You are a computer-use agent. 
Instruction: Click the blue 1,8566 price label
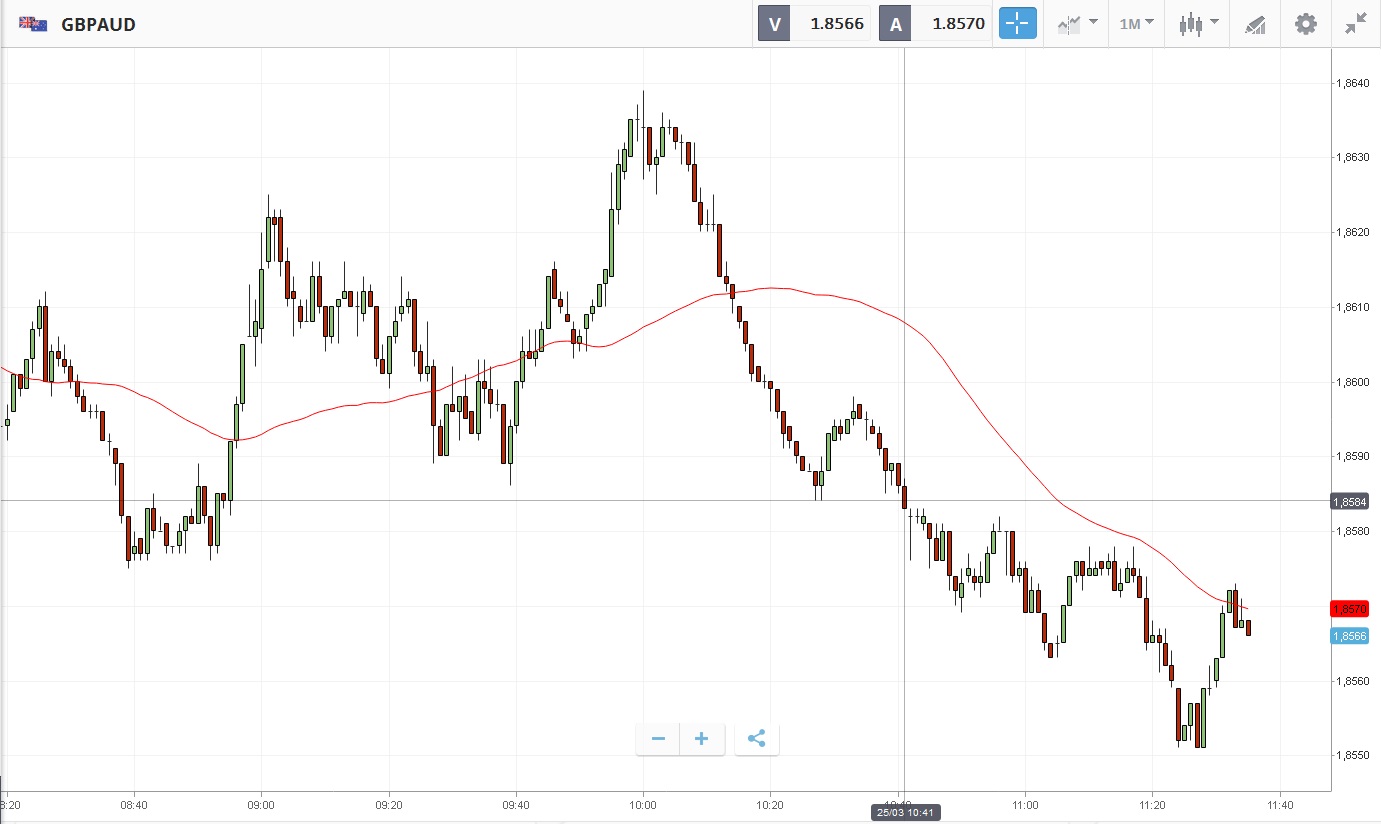click(x=1355, y=636)
